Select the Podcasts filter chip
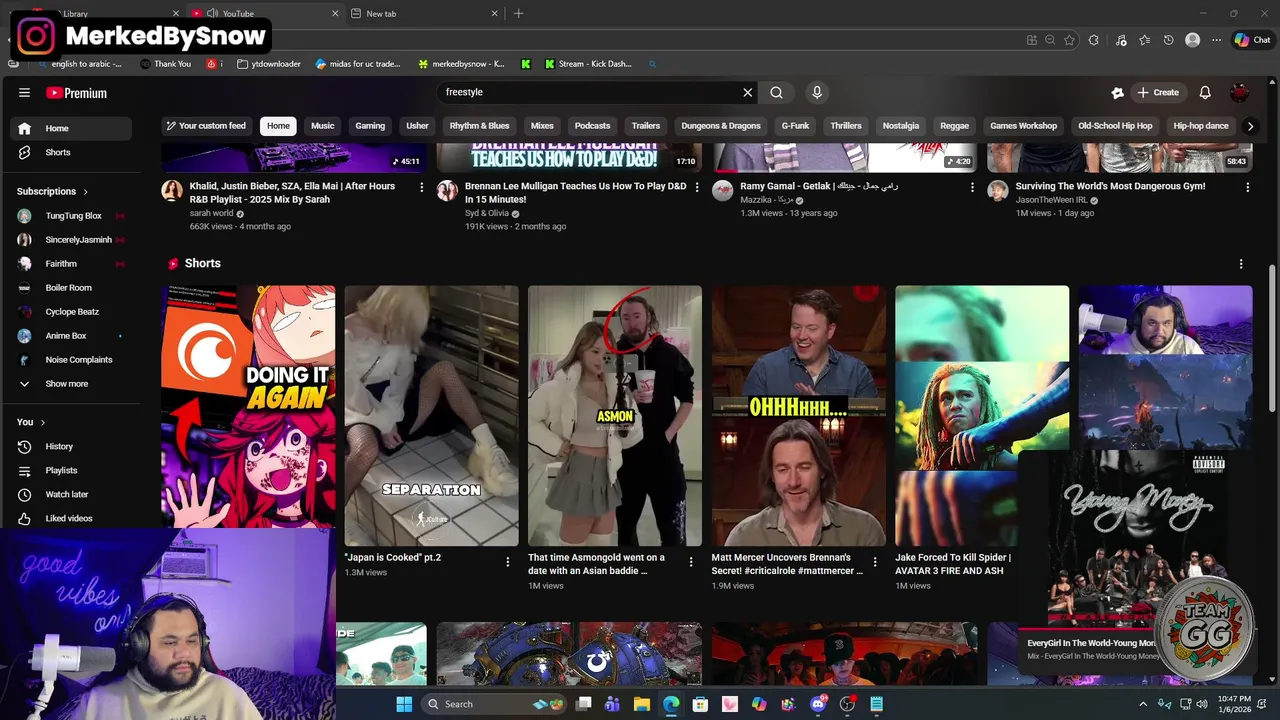1280x720 pixels. (592, 126)
